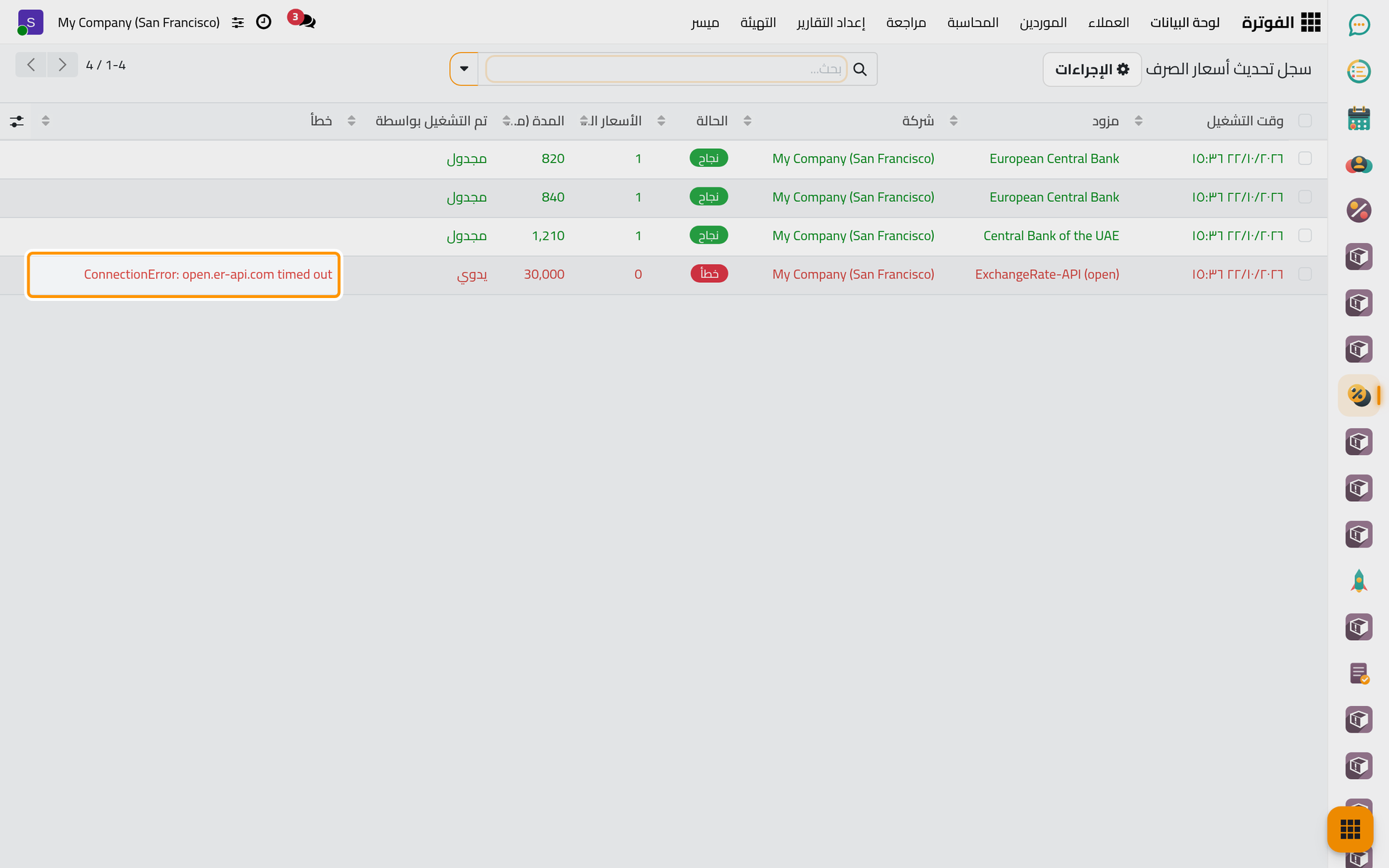Select checkbox for ExchangeRate-API (open) row
Viewport: 1389px width, 868px height.
point(1305,274)
